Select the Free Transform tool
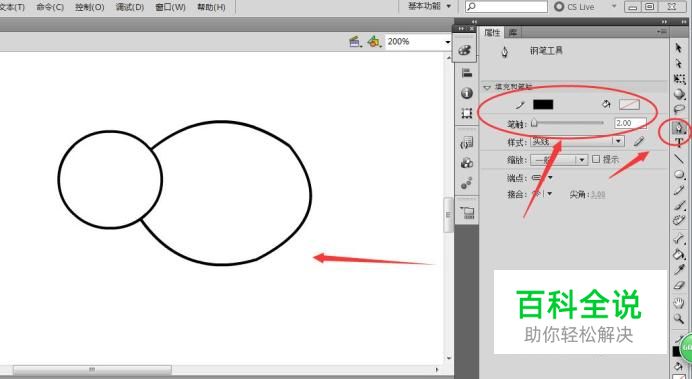 (679, 79)
